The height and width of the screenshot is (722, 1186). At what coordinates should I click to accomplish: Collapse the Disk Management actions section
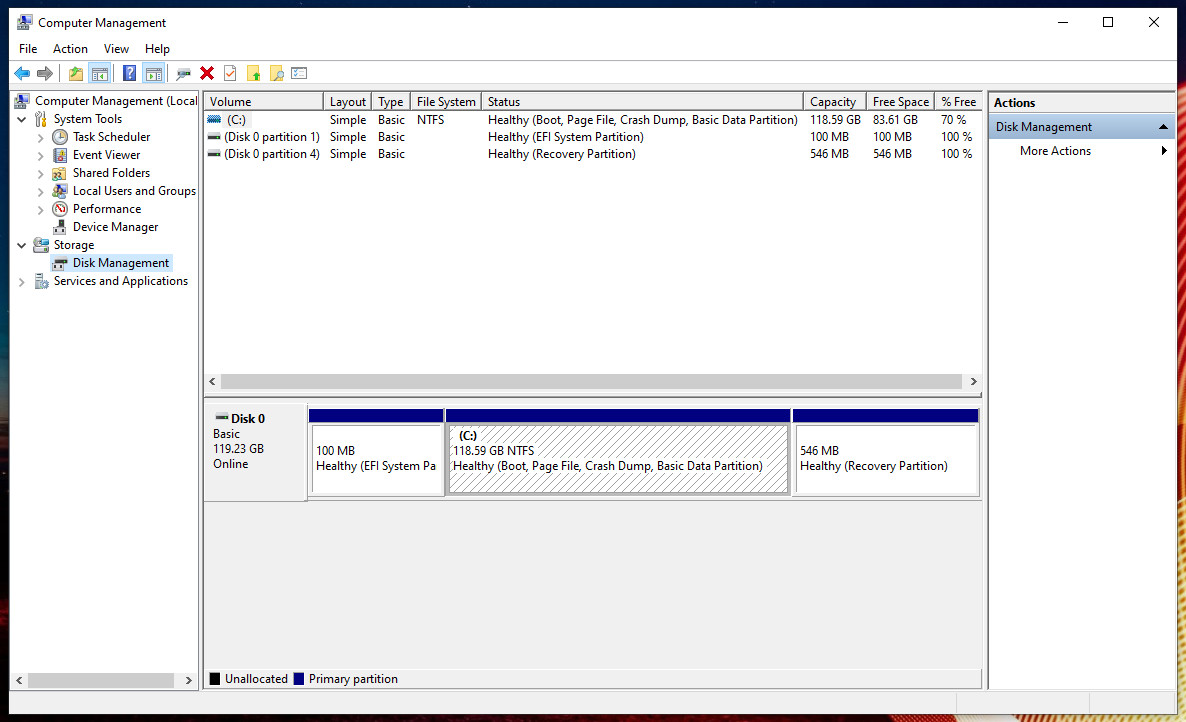coord(1163,127)
